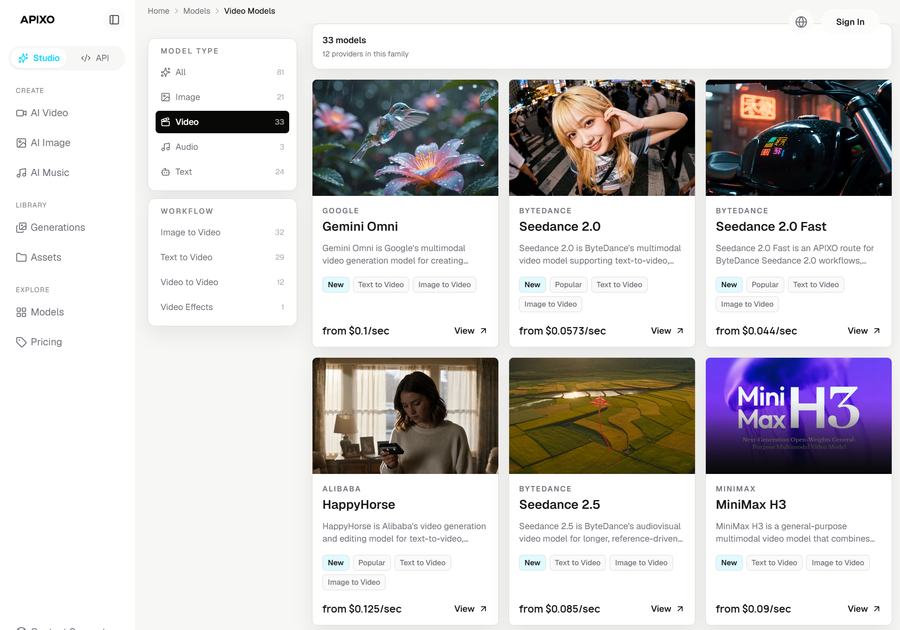Viewport: 900px width, 630px height.
Task: Click the Image model type icon
Action: [165, 97]
